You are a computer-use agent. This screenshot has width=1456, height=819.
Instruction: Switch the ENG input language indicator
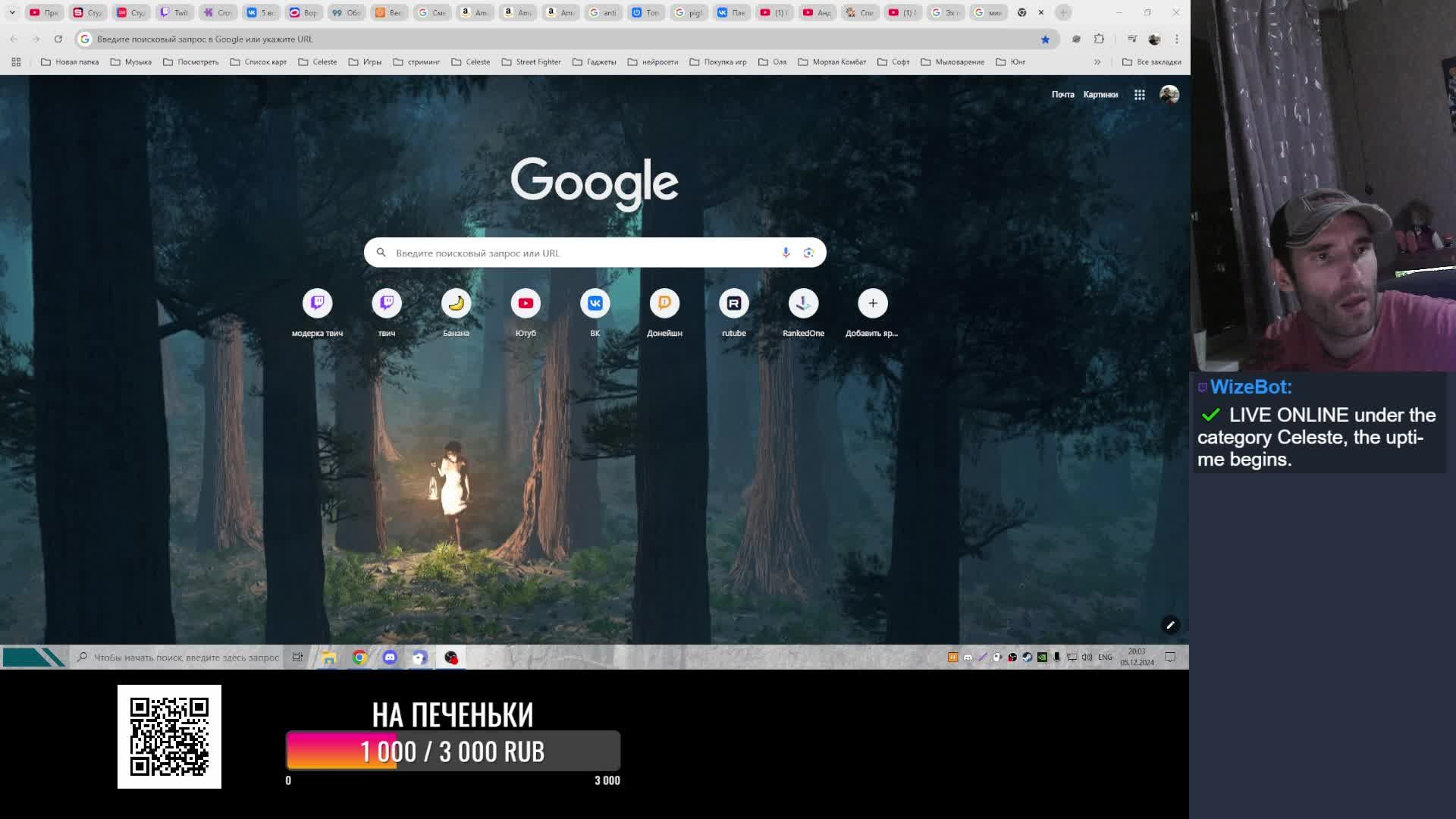[1105, 657]
